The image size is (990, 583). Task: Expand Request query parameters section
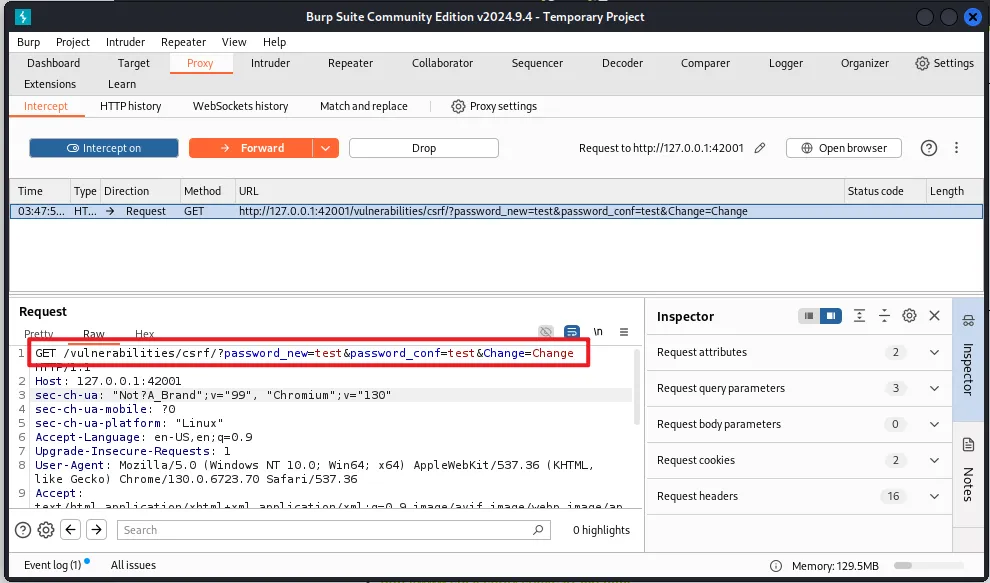click(934, 388)
